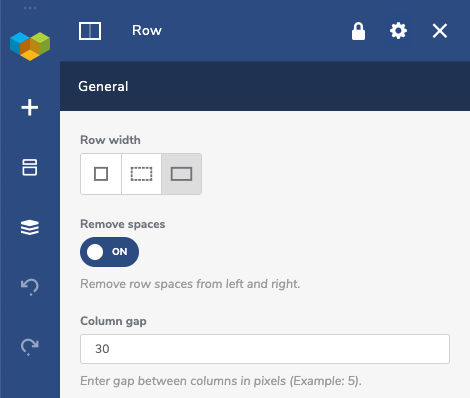Image resolution: width=470 pixels, height=398 pixels.
Task: Click the Row columns icon in header
Action: 90,31
